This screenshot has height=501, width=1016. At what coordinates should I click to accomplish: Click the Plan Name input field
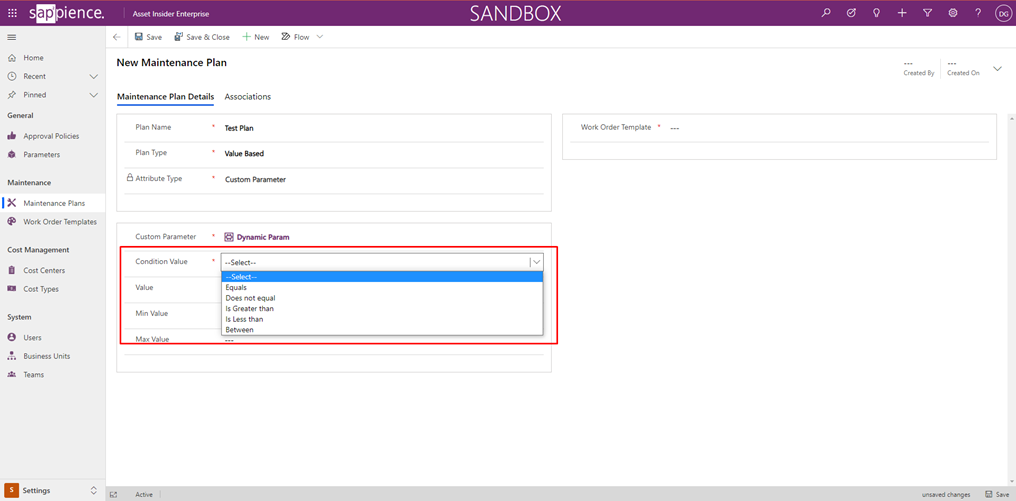[380, 128]
